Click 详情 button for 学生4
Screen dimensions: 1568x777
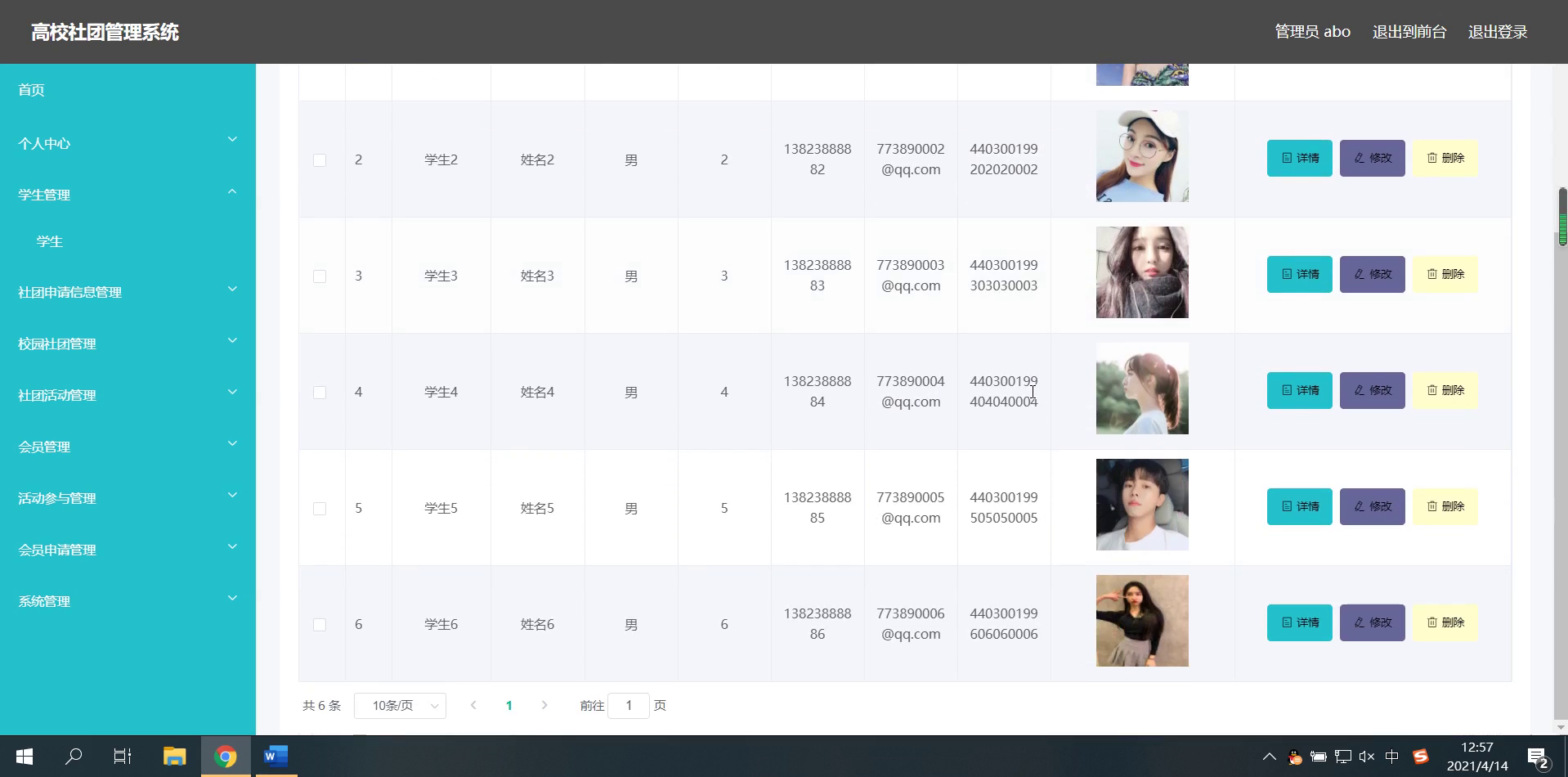click(x=1300, y=390)
